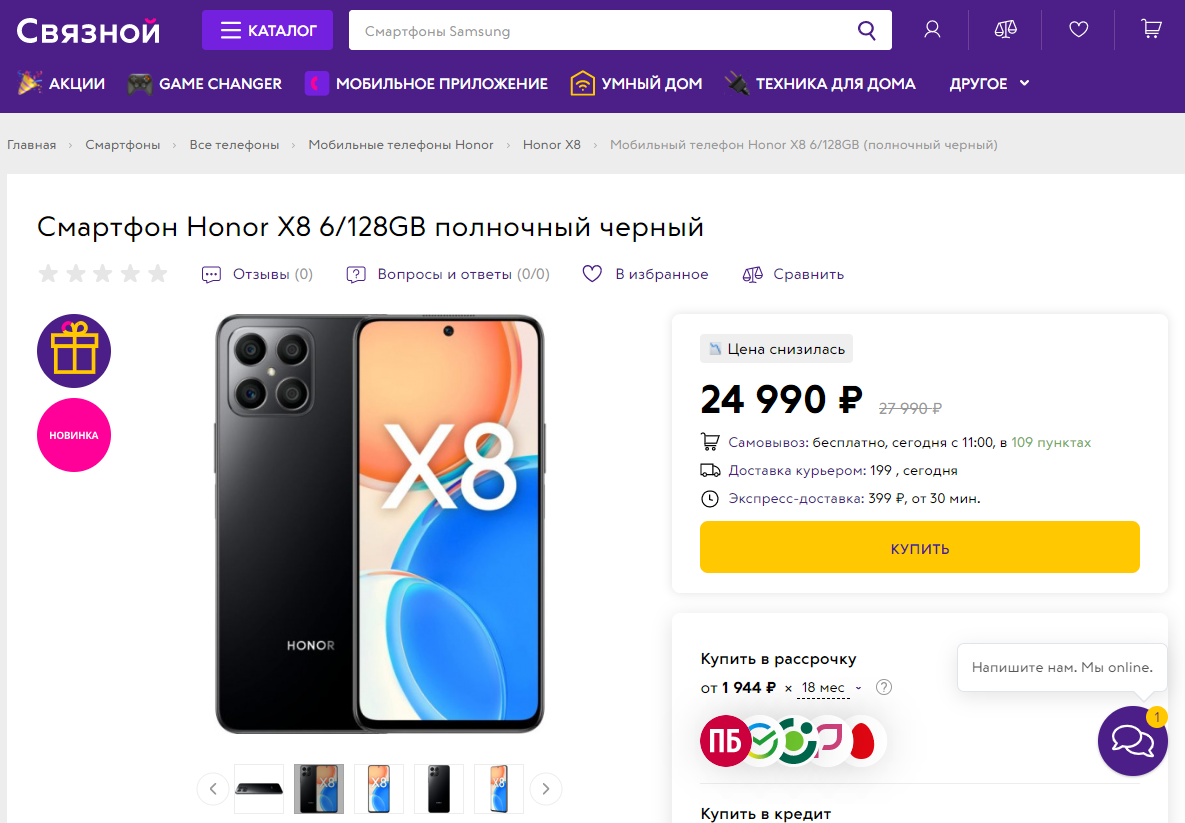Image resolution: width=1185 pixels, height=823 pixels.
Task: Open the comparison scales icon in header
Action: [x=1005, y=30]
